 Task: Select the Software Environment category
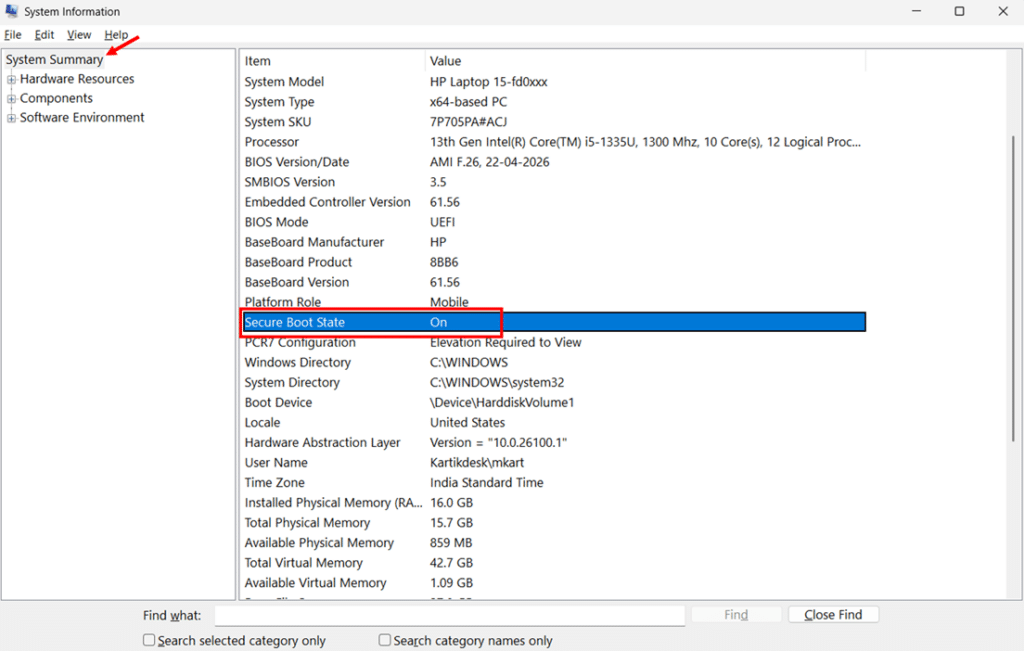pos(82,118)
